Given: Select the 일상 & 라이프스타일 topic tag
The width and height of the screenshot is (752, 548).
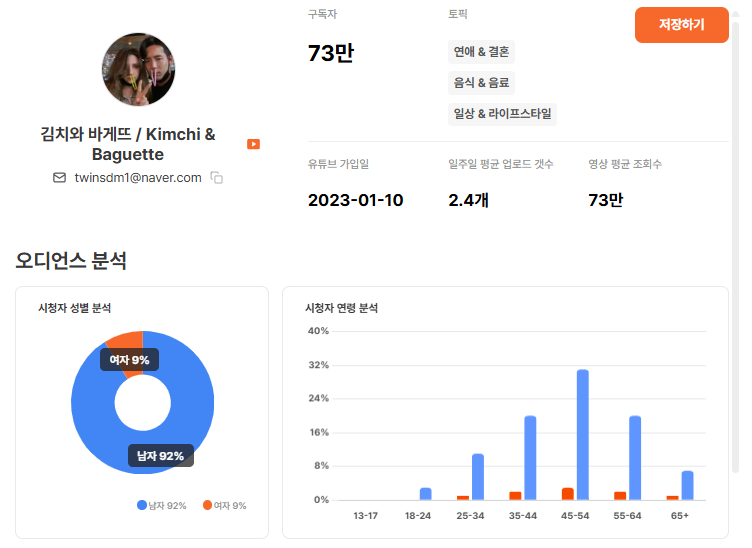Looking at the screenshot, I should tap(502, 114).
